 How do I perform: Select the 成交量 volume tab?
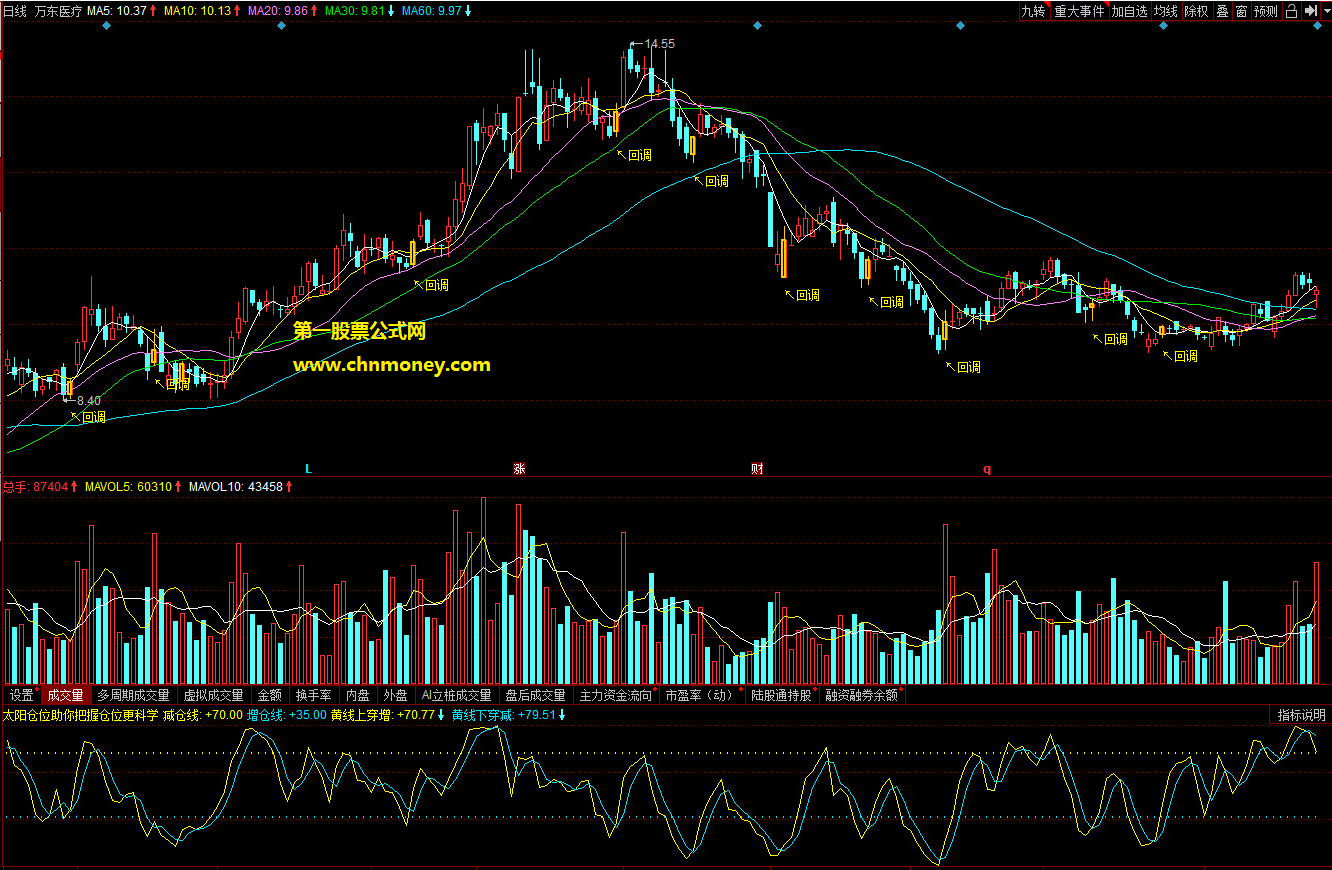pos(66,695)
